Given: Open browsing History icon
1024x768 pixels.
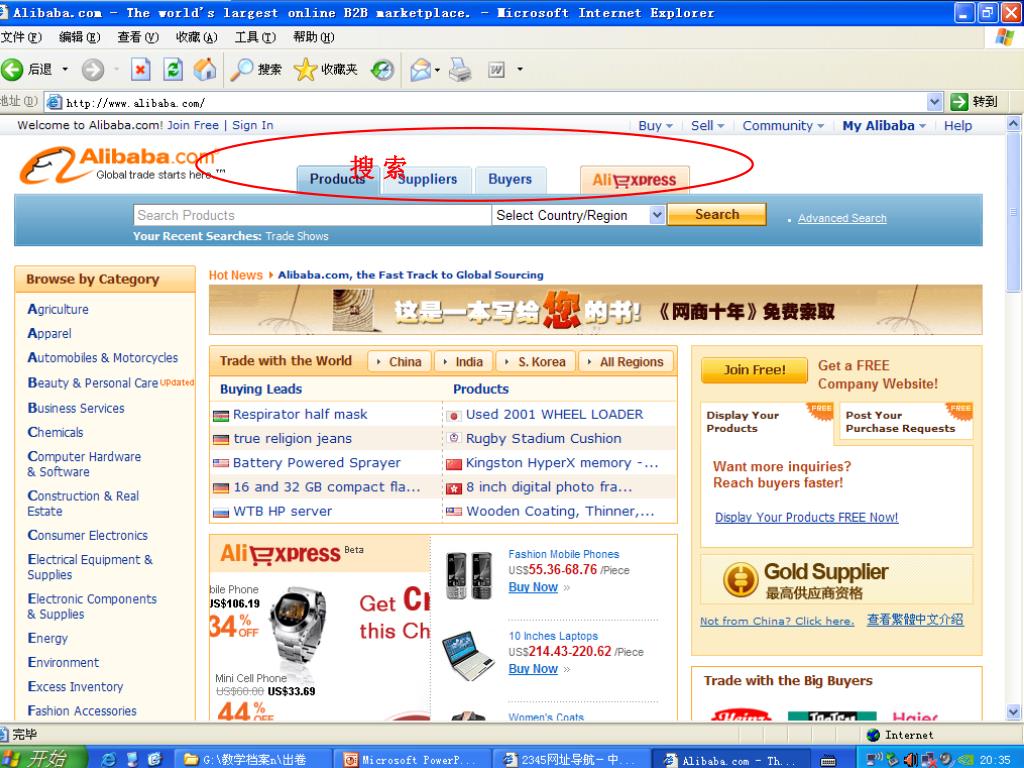Looking at the screenshot, I should click(x=383, y=69).
